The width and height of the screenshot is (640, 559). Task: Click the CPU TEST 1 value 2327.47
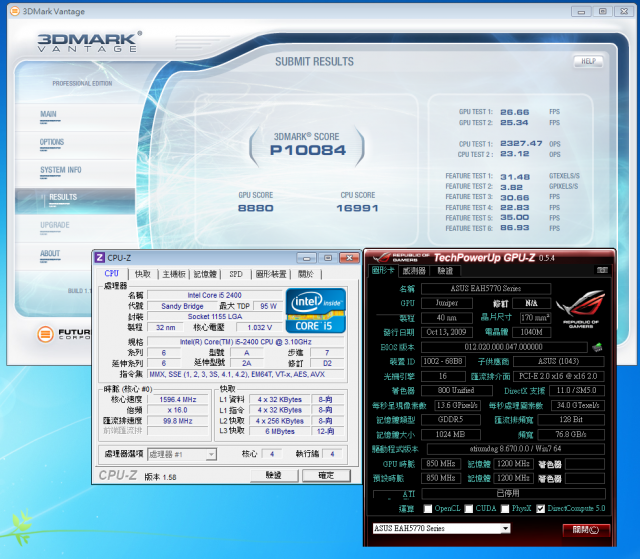(x=521, y=143)
